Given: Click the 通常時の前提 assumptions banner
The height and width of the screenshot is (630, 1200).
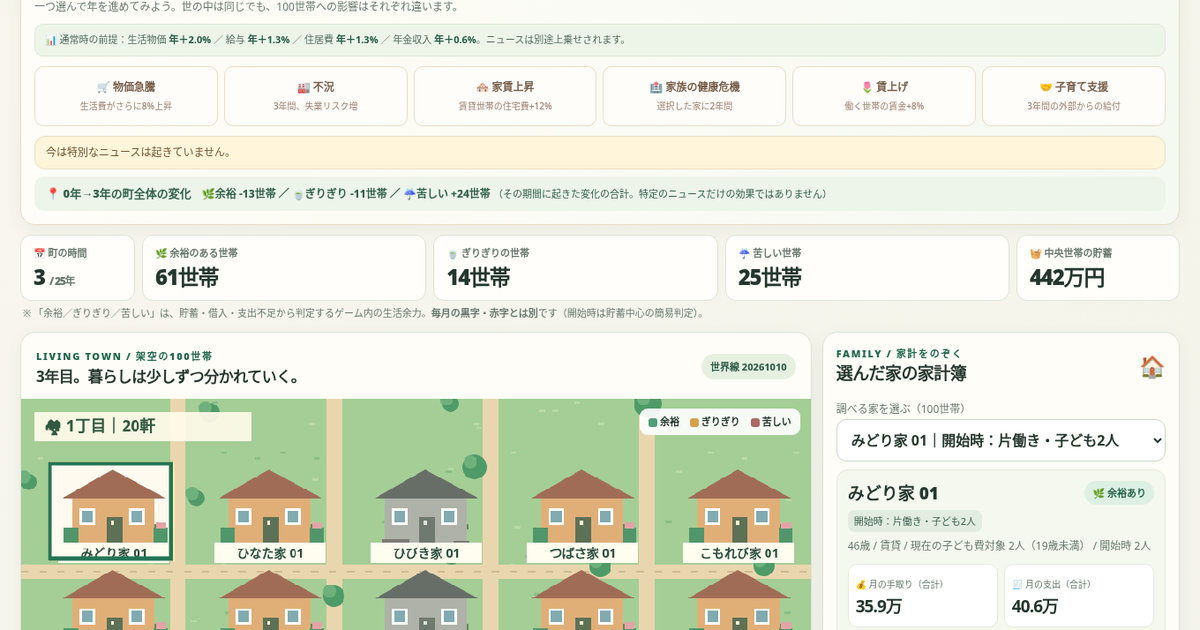Looking at the screenshot, I should pos(600,40).
